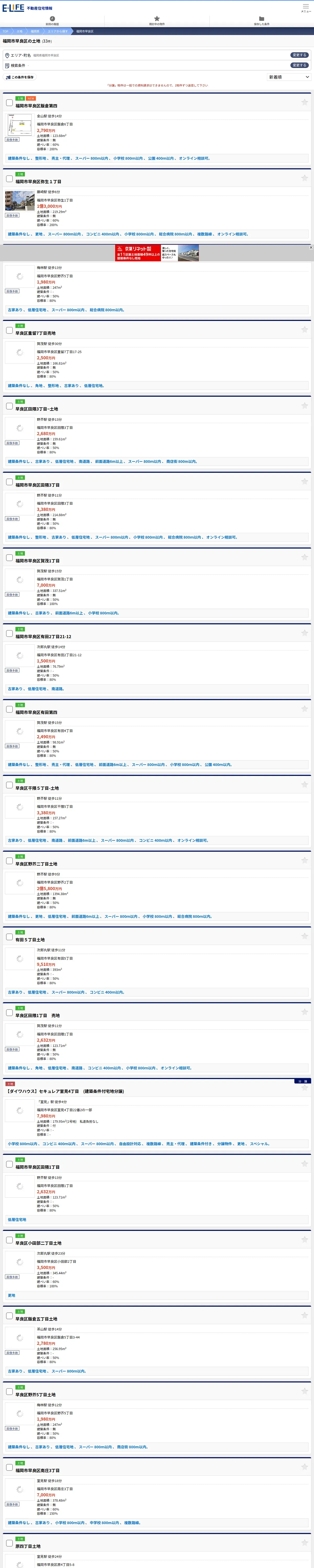Favorite star for 福岡市早良区賀茂1丁目

pyautogui.click(x=304, y=557)
